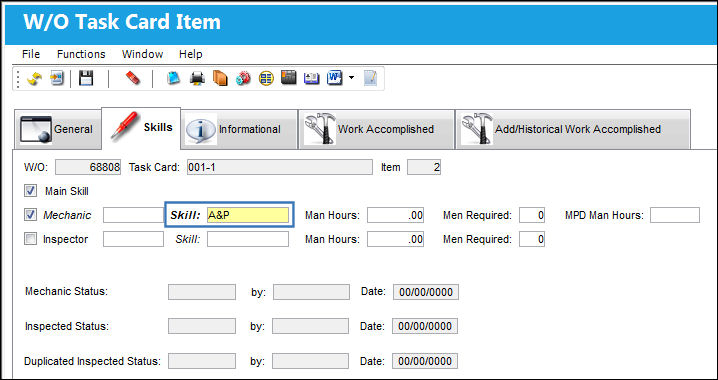Screen dimensions: 718x380
Task: Open the Help menu
Action: click(x=190, y=54)
